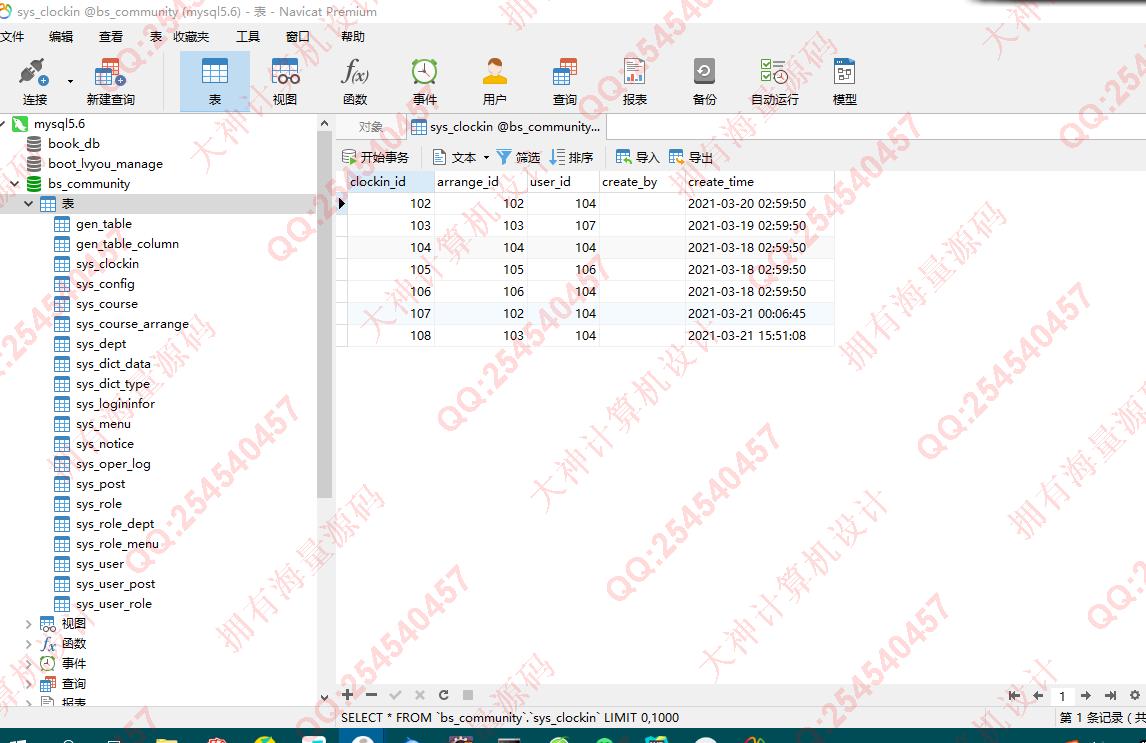Select the cell with 2021-03-21 15:51:08

click(759, 335)
